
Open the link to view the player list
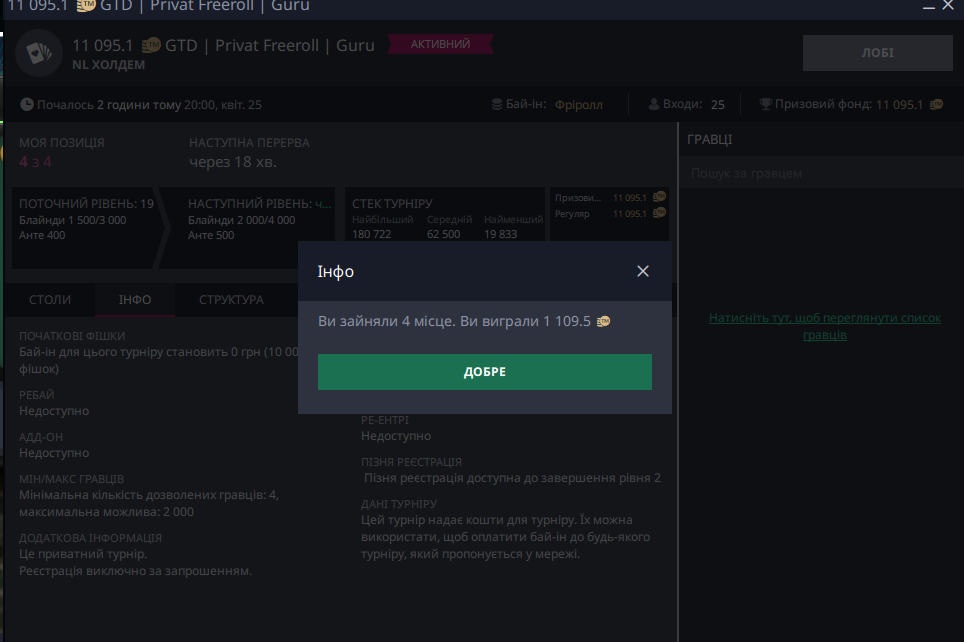[x=824, y=326]
